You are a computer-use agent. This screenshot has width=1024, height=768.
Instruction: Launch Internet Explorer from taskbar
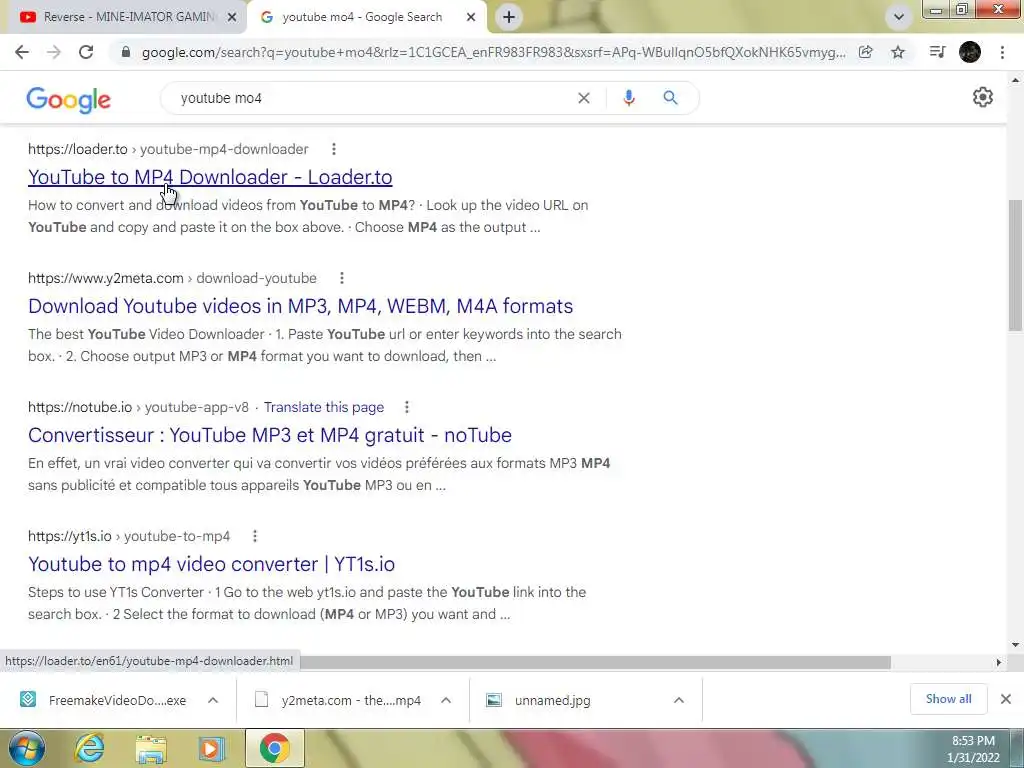(x=89, y=749)
